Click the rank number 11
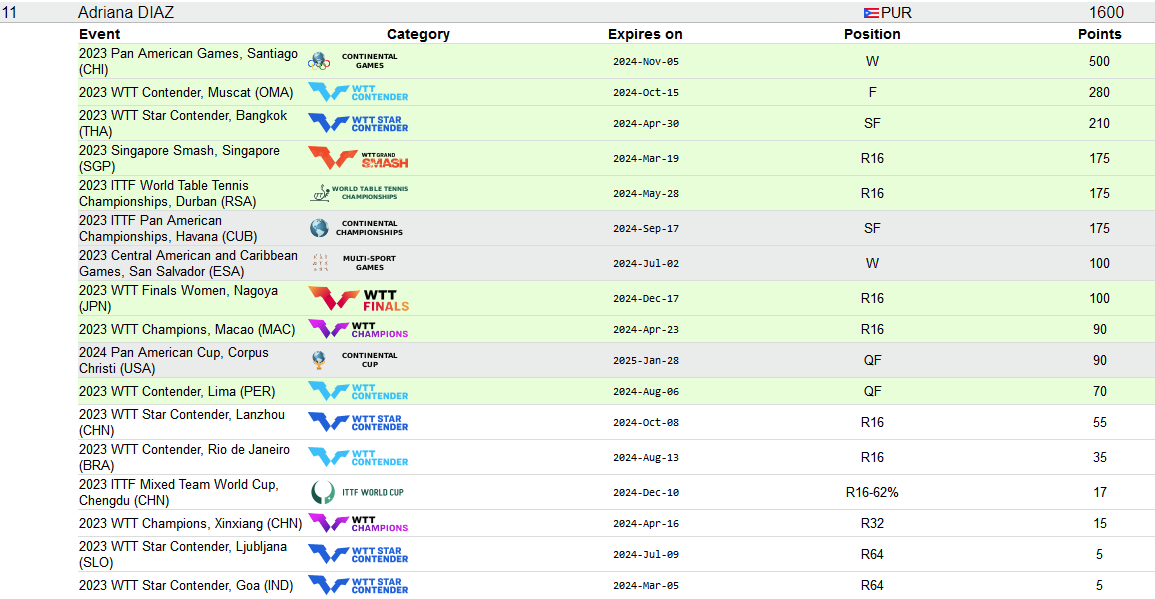The width and height of the screenshot is (1155, 599). coord(9,13)
